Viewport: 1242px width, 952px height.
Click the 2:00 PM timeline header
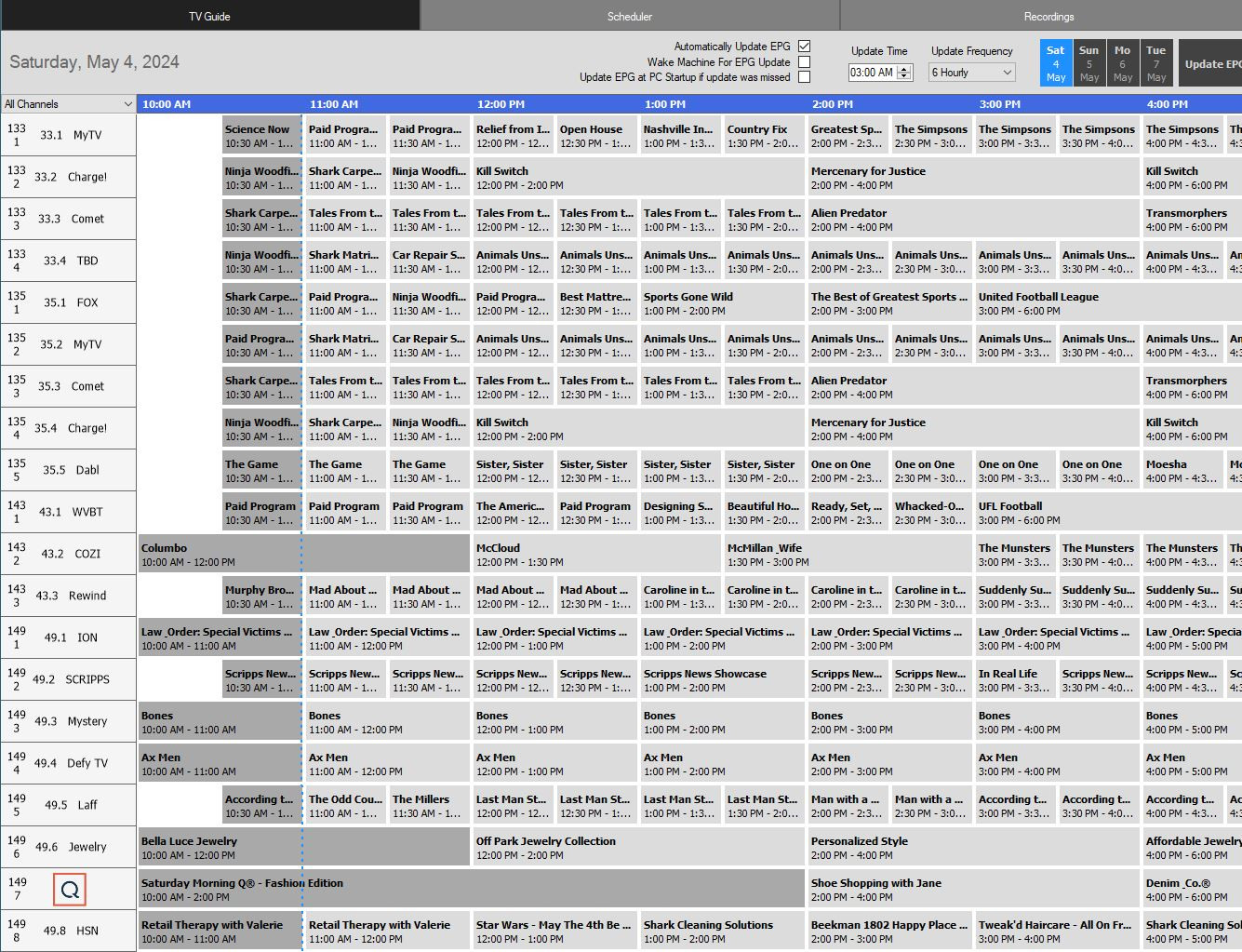pos(832,104)
